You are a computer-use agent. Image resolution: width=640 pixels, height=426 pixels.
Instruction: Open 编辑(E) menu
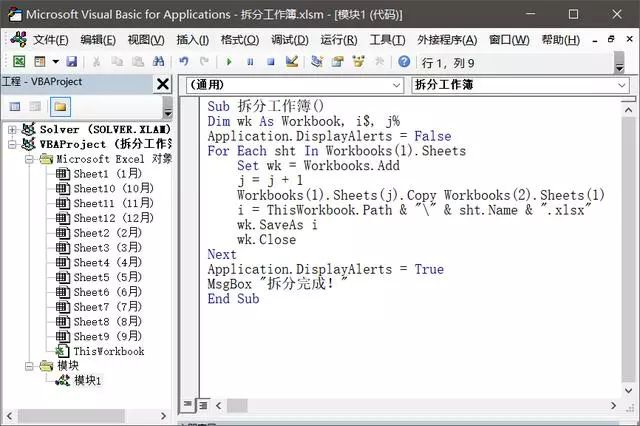tap(98, 40)
